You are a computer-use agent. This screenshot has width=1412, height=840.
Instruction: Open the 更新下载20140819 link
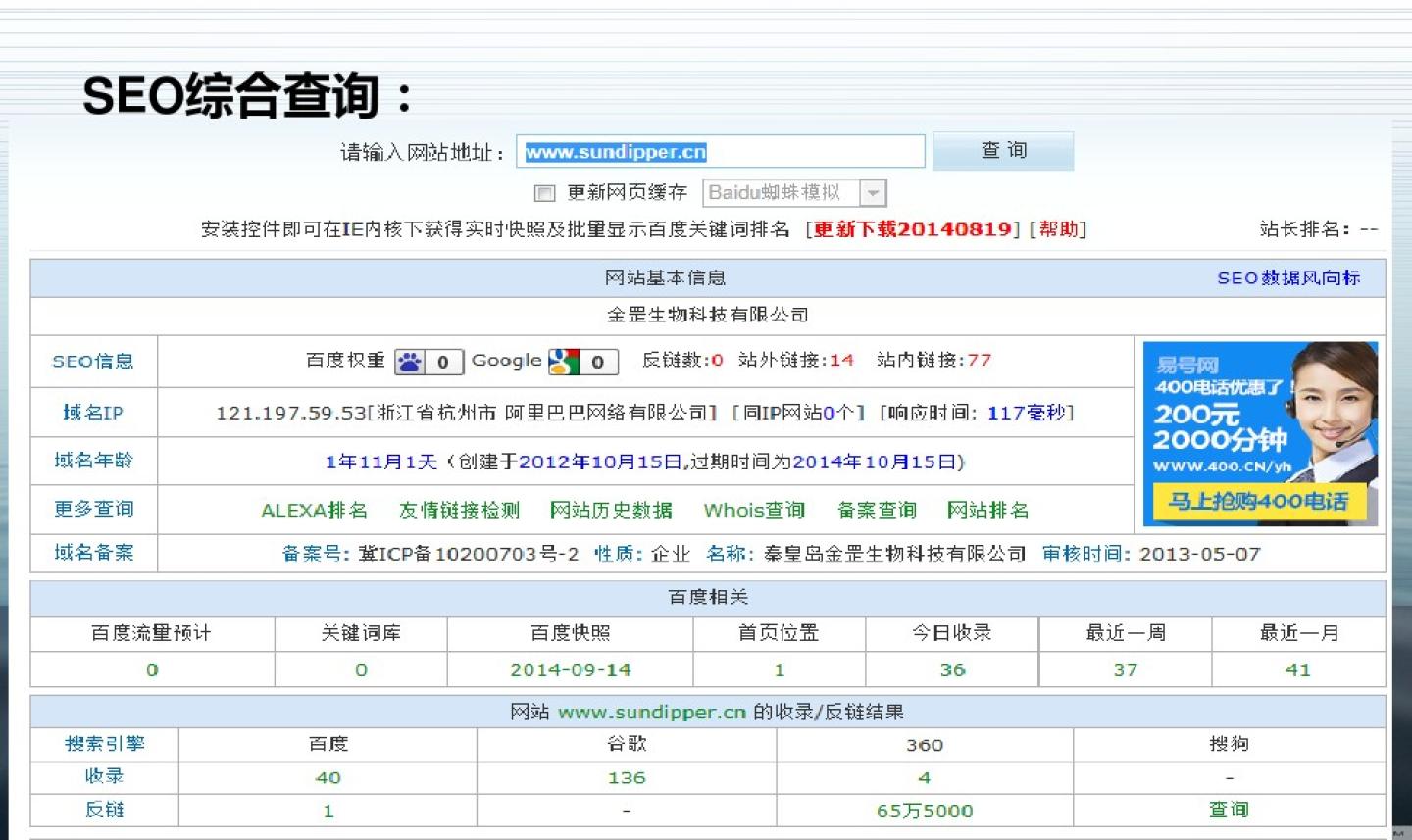912,229
